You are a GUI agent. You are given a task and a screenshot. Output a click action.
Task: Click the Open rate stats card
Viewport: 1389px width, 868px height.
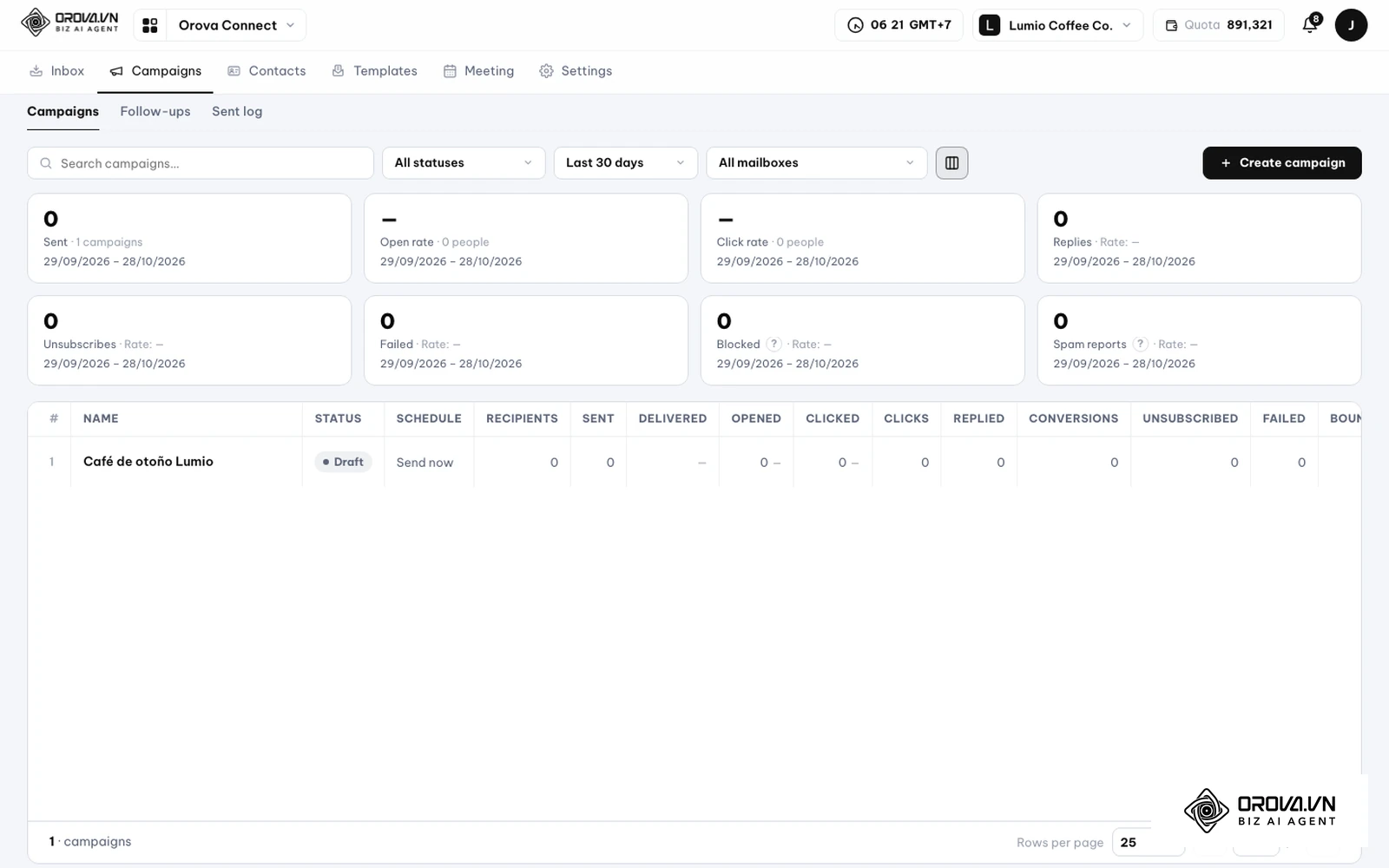(526, 238)
